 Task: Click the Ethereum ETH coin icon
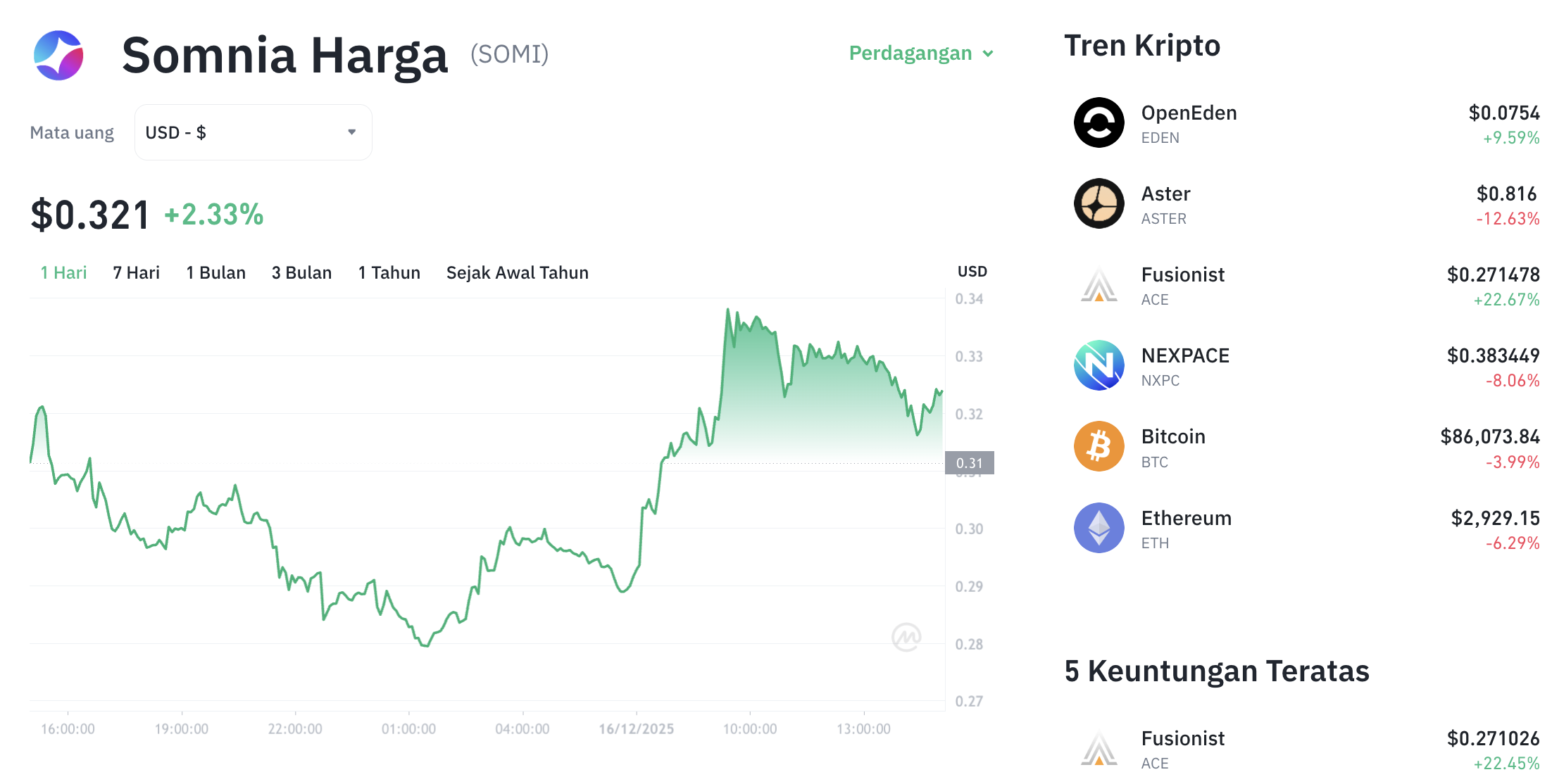click(1099, 528)
